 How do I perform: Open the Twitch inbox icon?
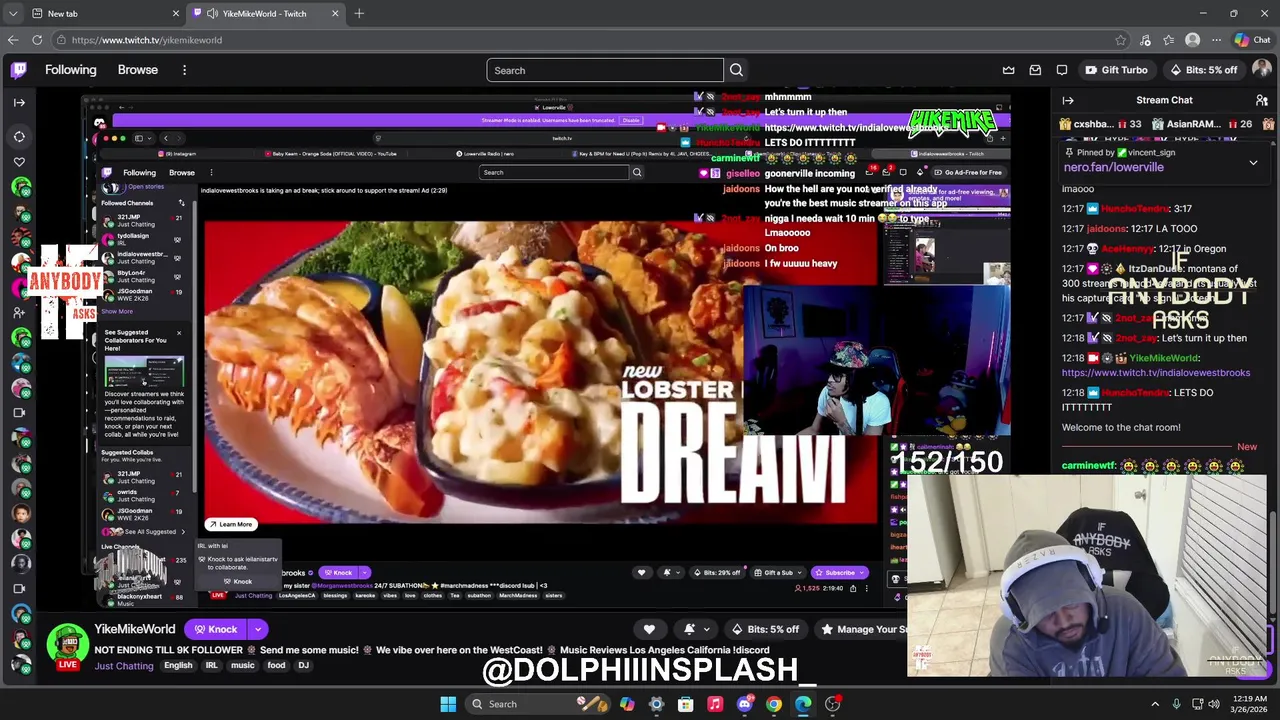[x=1035, y=70]
